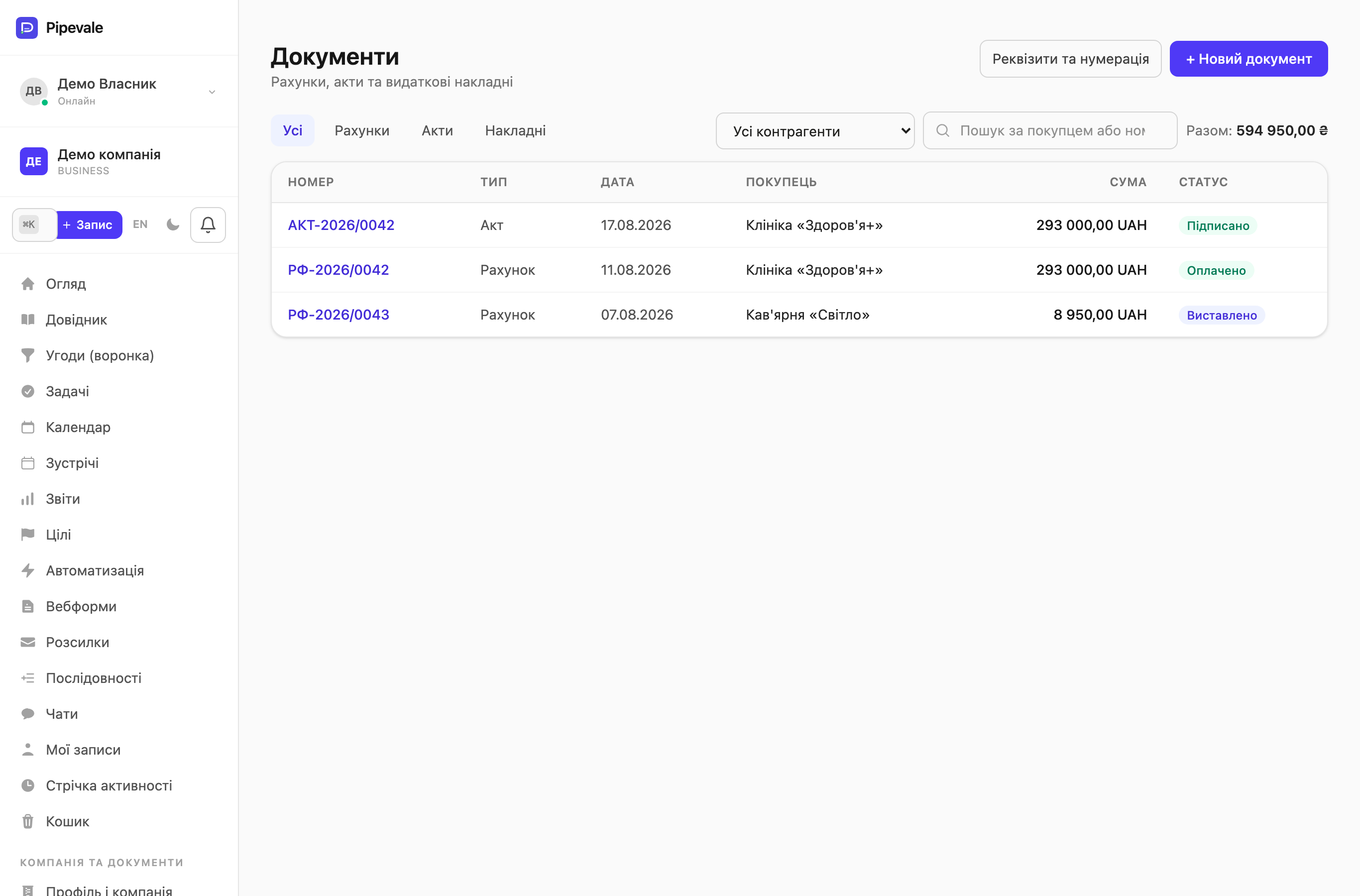Click the envelope icon beside Розсилки
The width and height of the screenshot is (1360, 896).
coord(27,642)
